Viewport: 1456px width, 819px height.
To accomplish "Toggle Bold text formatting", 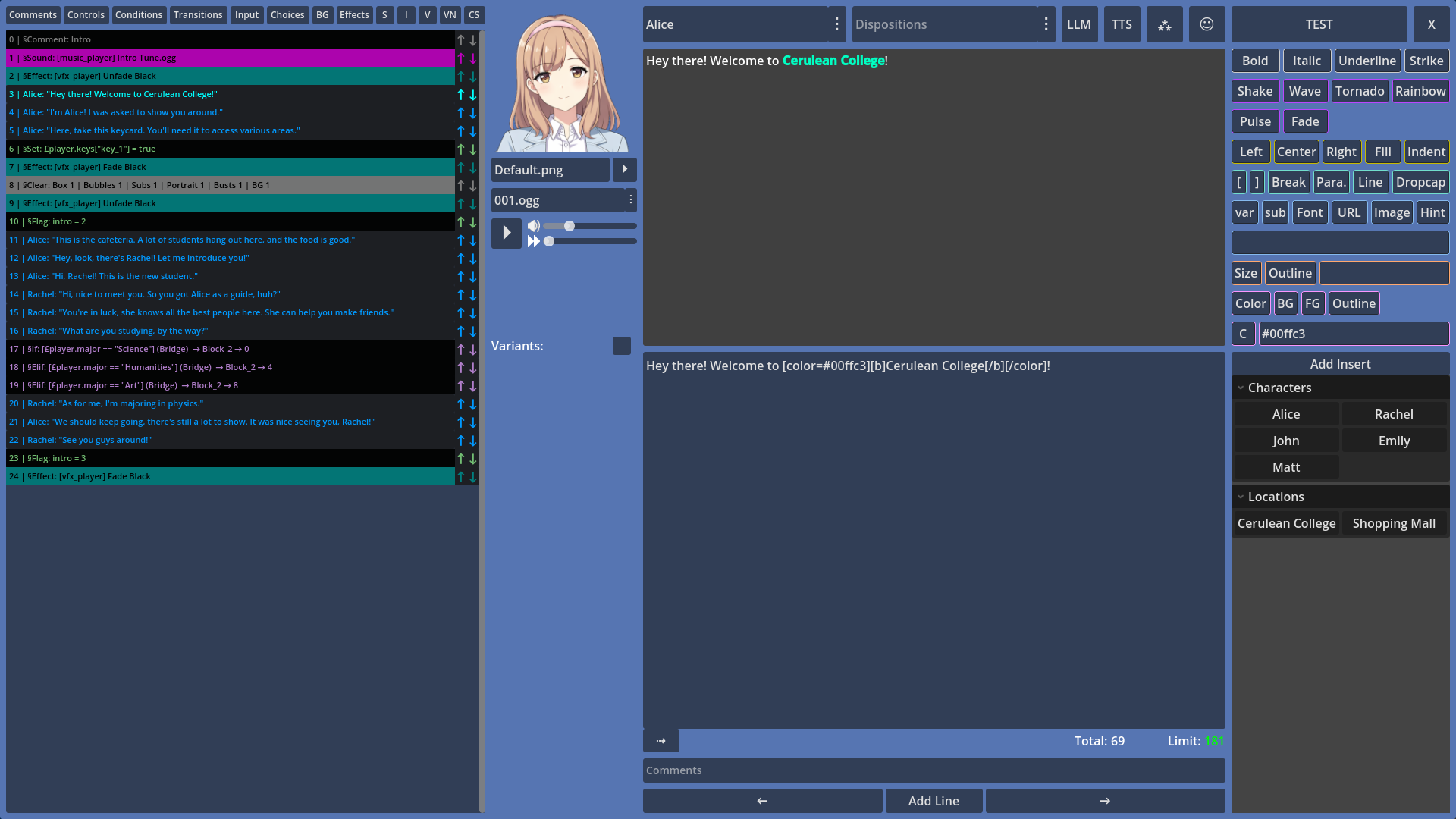I will 1254,61.
